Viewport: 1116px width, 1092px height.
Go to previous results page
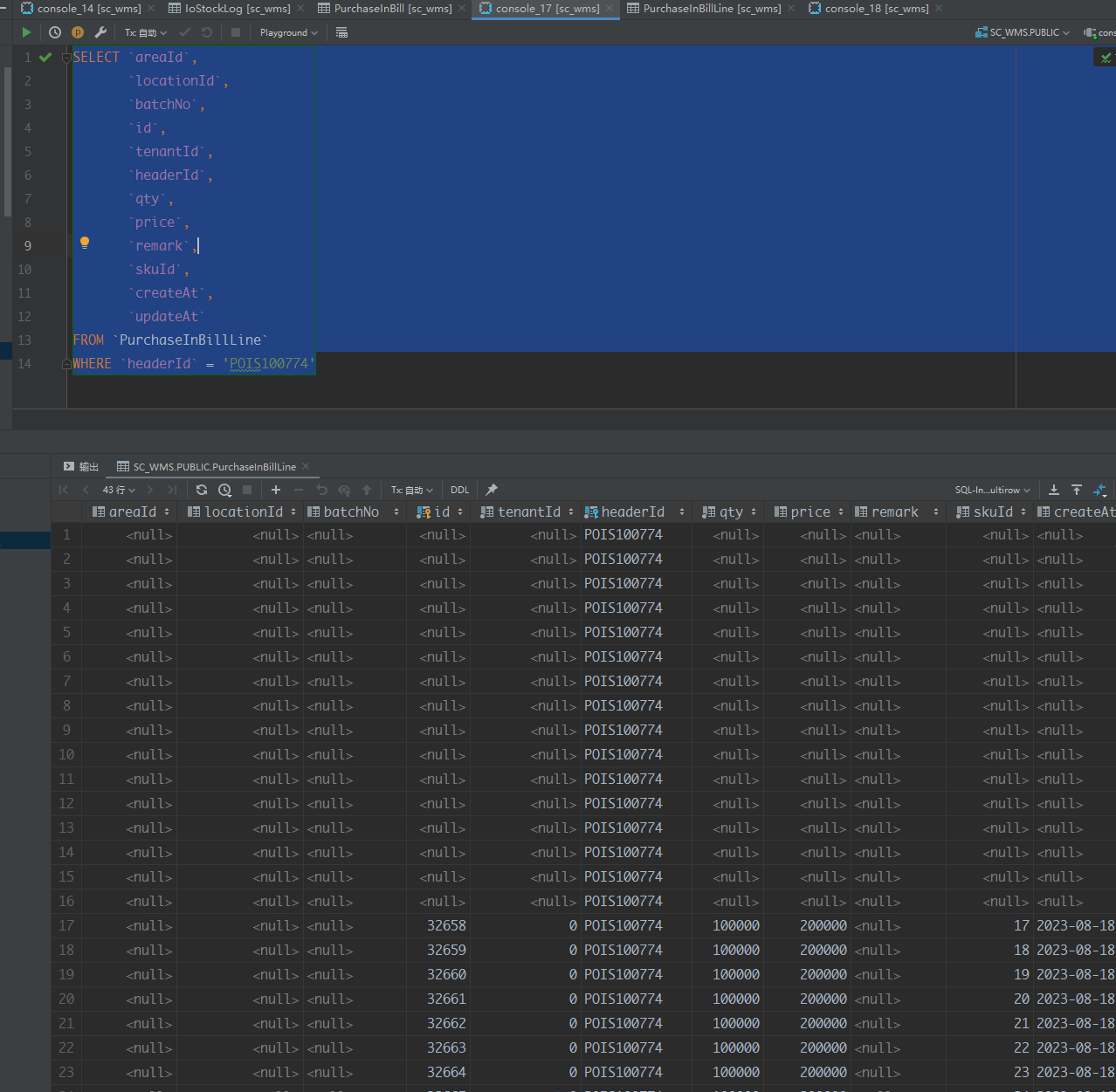tap(86, 490)
